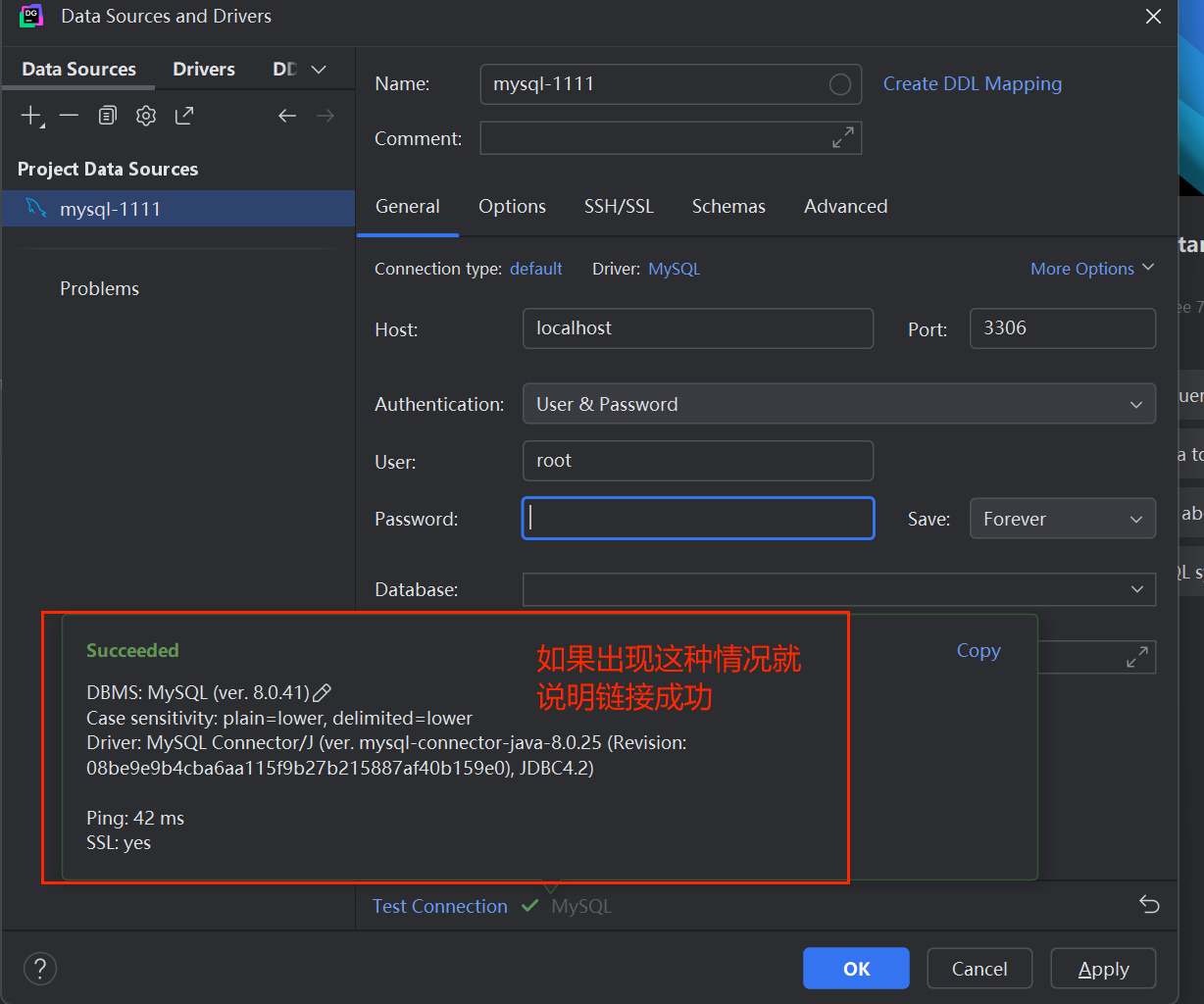
Task: Open driver settings gear icon
Action: (146, 116)
